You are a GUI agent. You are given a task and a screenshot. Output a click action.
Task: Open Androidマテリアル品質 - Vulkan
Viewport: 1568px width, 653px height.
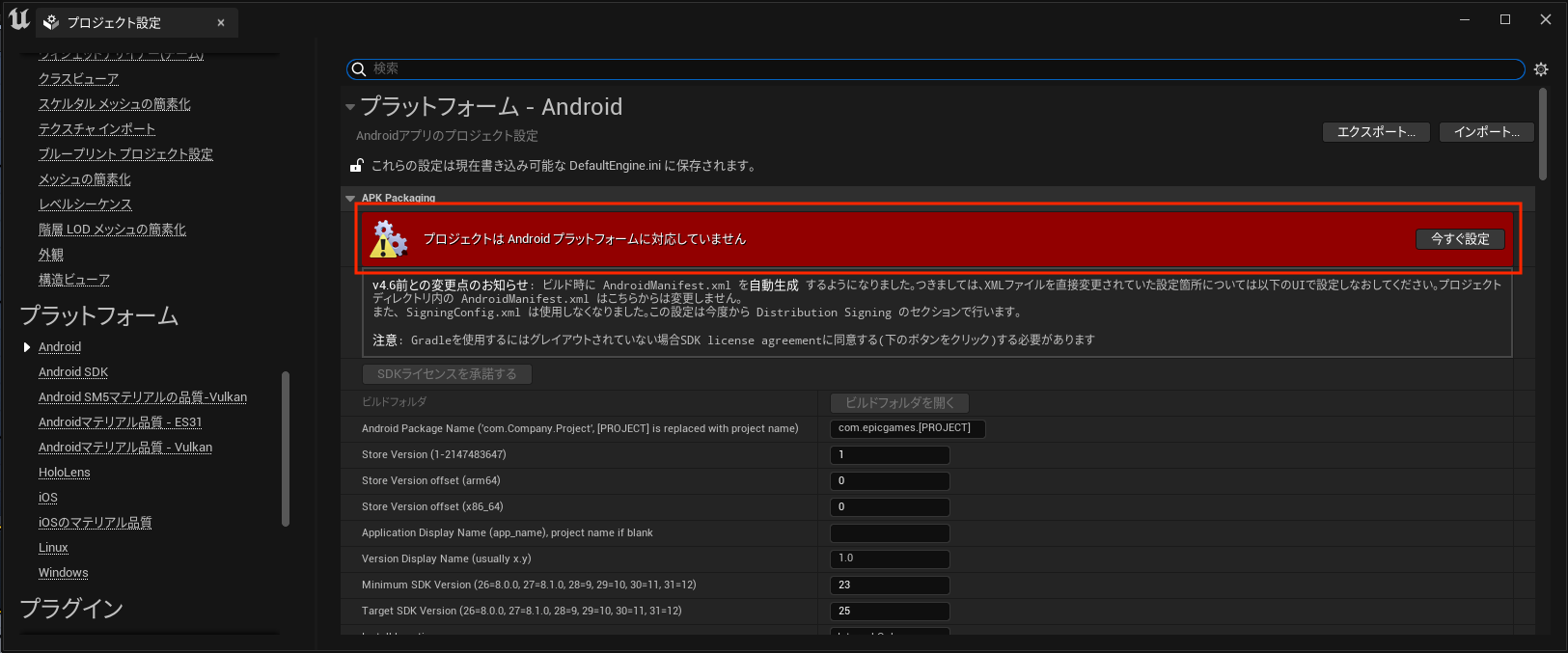tap(125, 448)
